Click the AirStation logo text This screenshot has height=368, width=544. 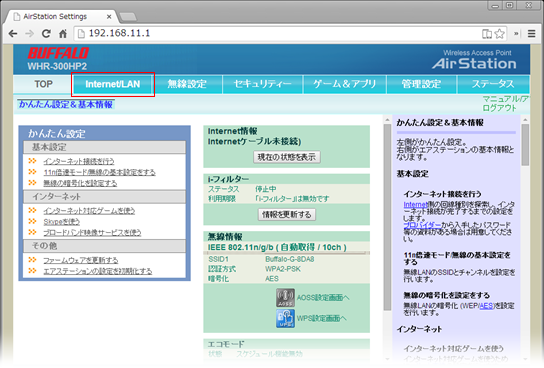(474, 63)
